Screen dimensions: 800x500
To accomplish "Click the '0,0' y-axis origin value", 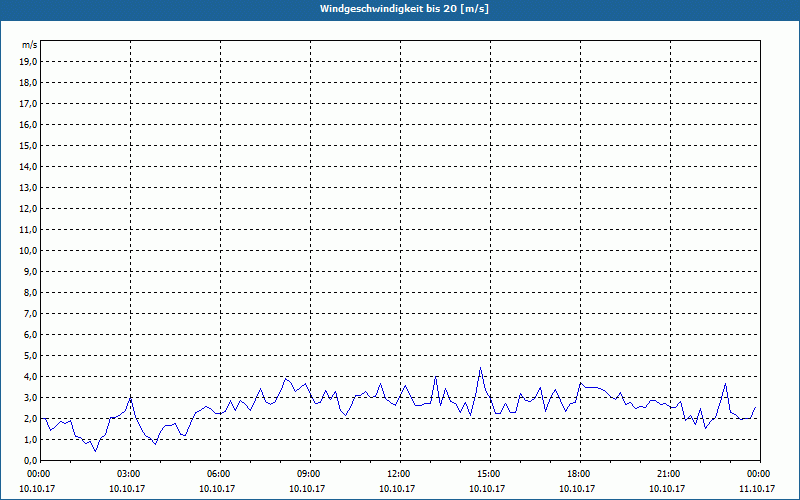I will (x=30, y=461).
